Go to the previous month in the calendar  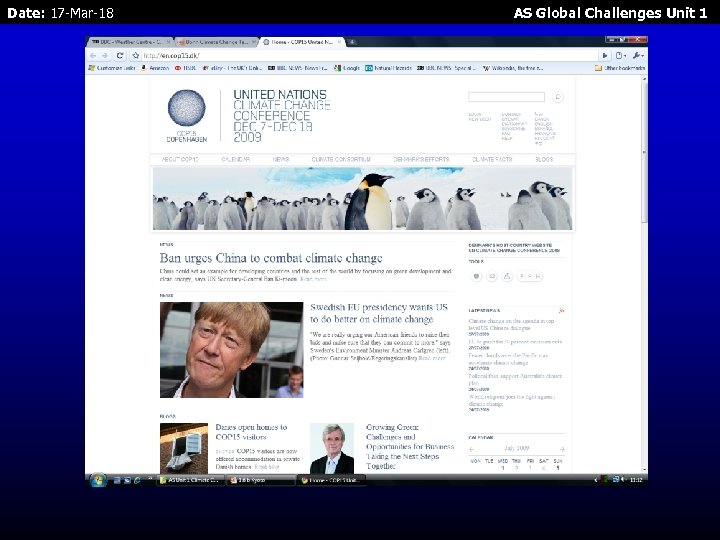pyautogui.click(x=472, y=449)
